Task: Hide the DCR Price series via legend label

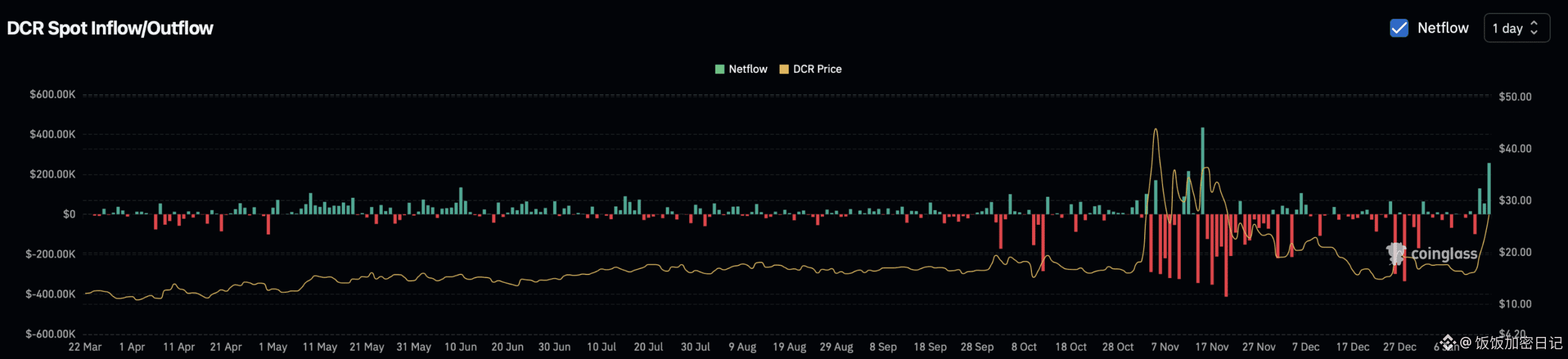Action: click(x=817, y=69)
